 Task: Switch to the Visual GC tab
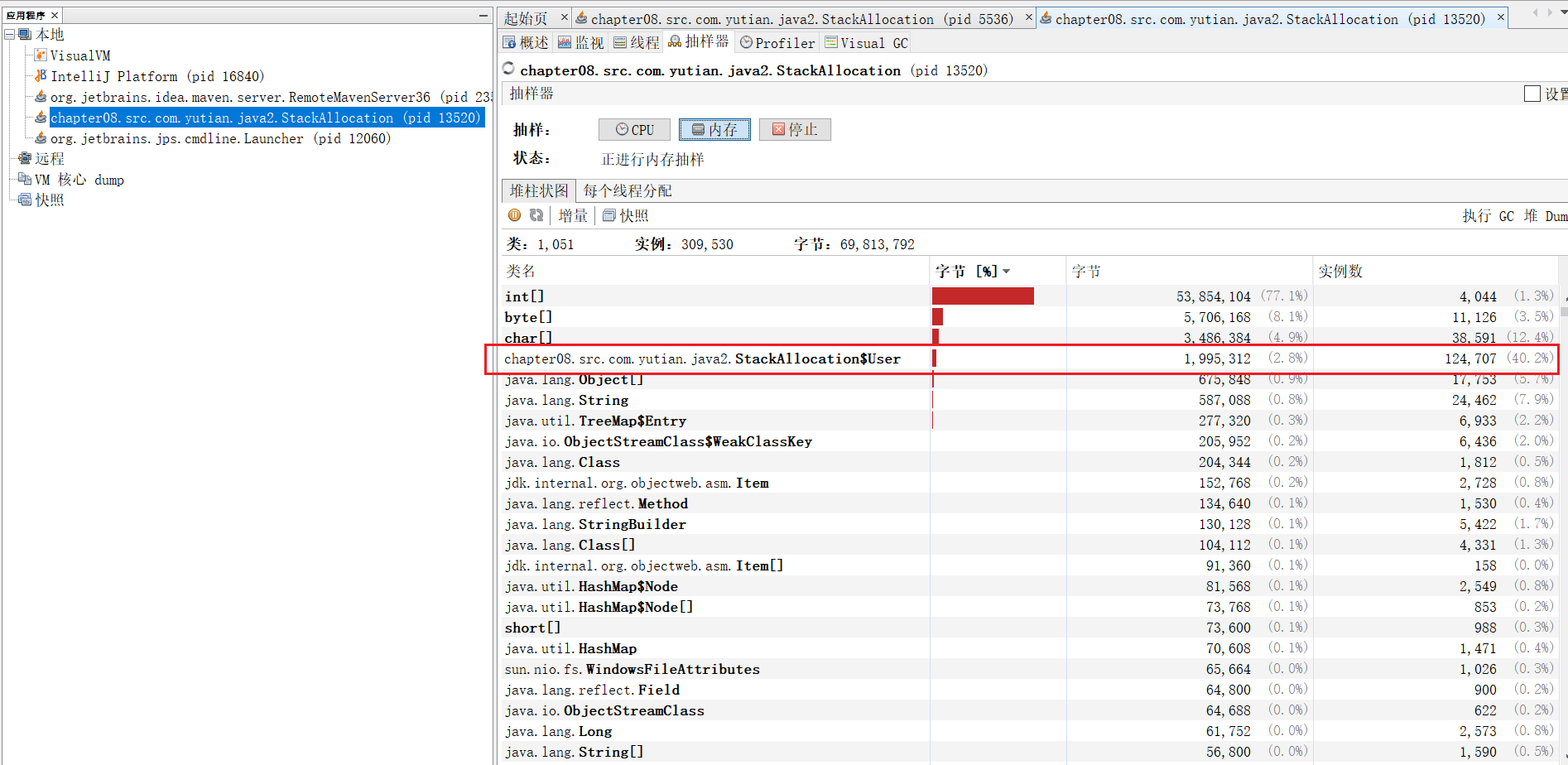pos(867,43)
